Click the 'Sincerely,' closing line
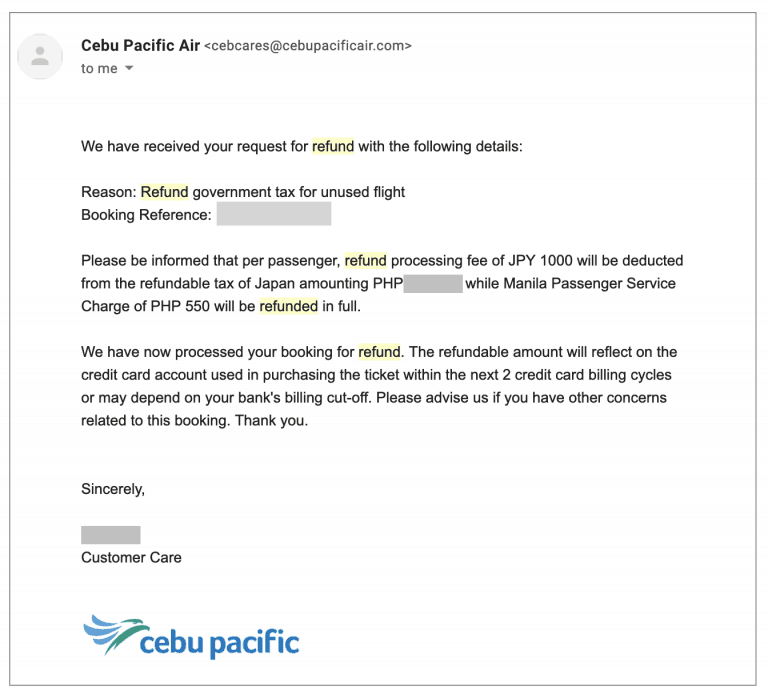Viewport: 768px width, 699px height. pyautogui.click(x=113, y=490)
